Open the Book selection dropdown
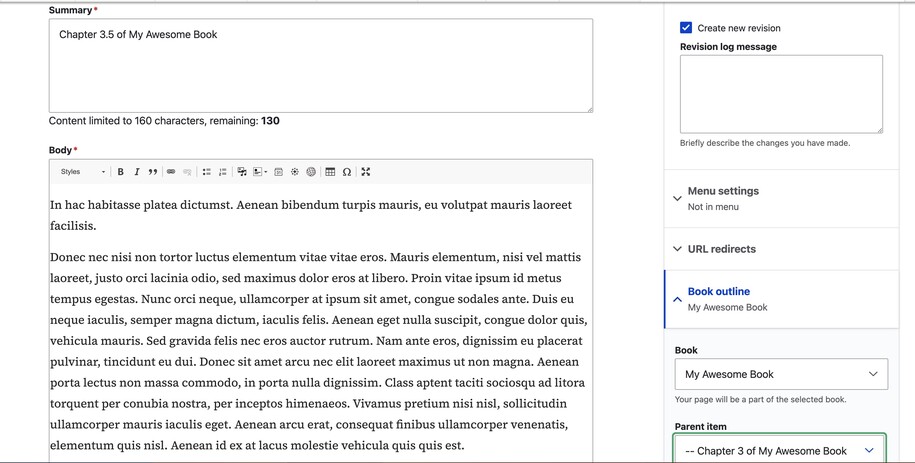 point(780,374)
